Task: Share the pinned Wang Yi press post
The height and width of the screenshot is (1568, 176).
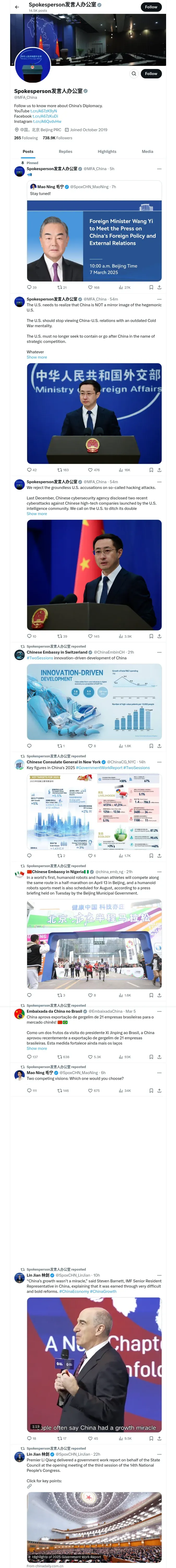Action: pyautogui.click(x=159, y=287)
